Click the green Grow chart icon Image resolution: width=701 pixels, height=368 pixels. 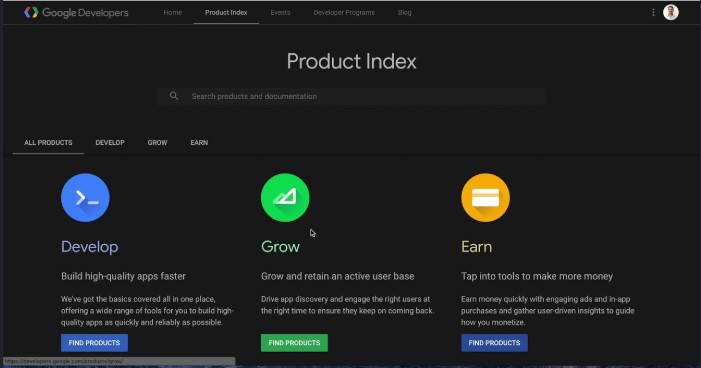(x=285, y=198)
